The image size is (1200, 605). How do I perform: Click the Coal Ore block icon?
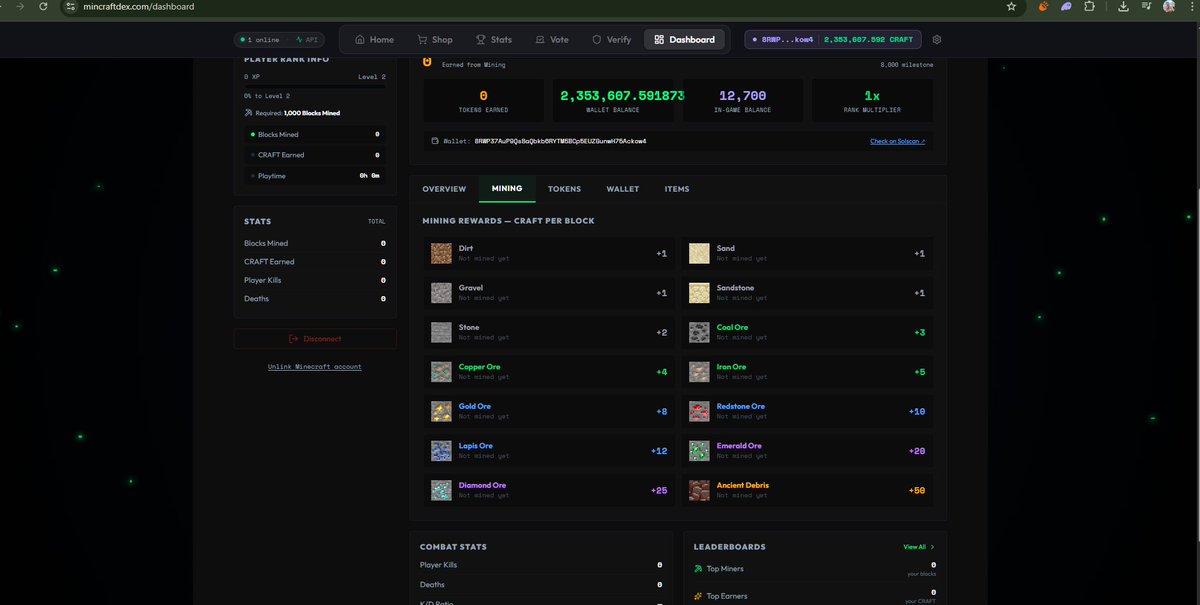point(699,332)
